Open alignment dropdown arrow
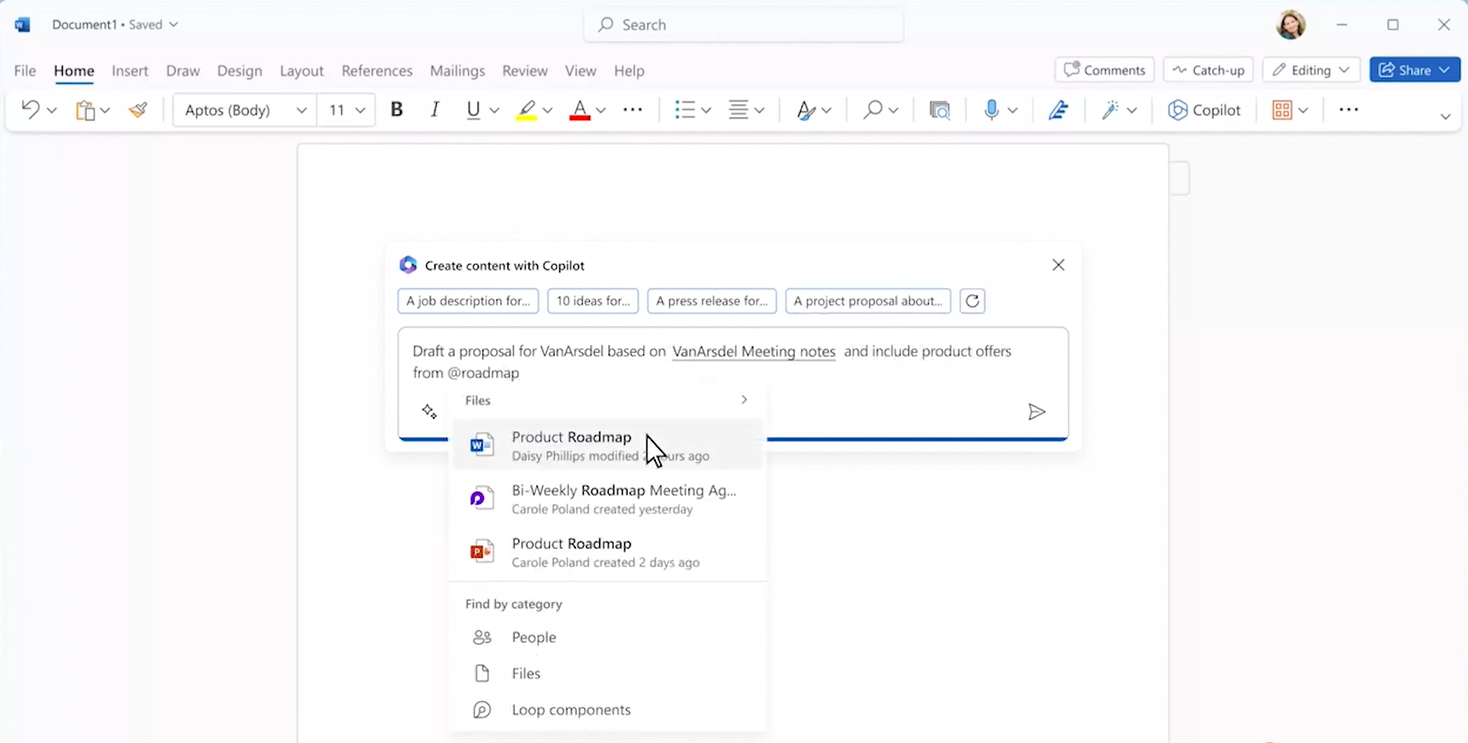This screenshot has width=1468, height=743. [x=759, y=110]
